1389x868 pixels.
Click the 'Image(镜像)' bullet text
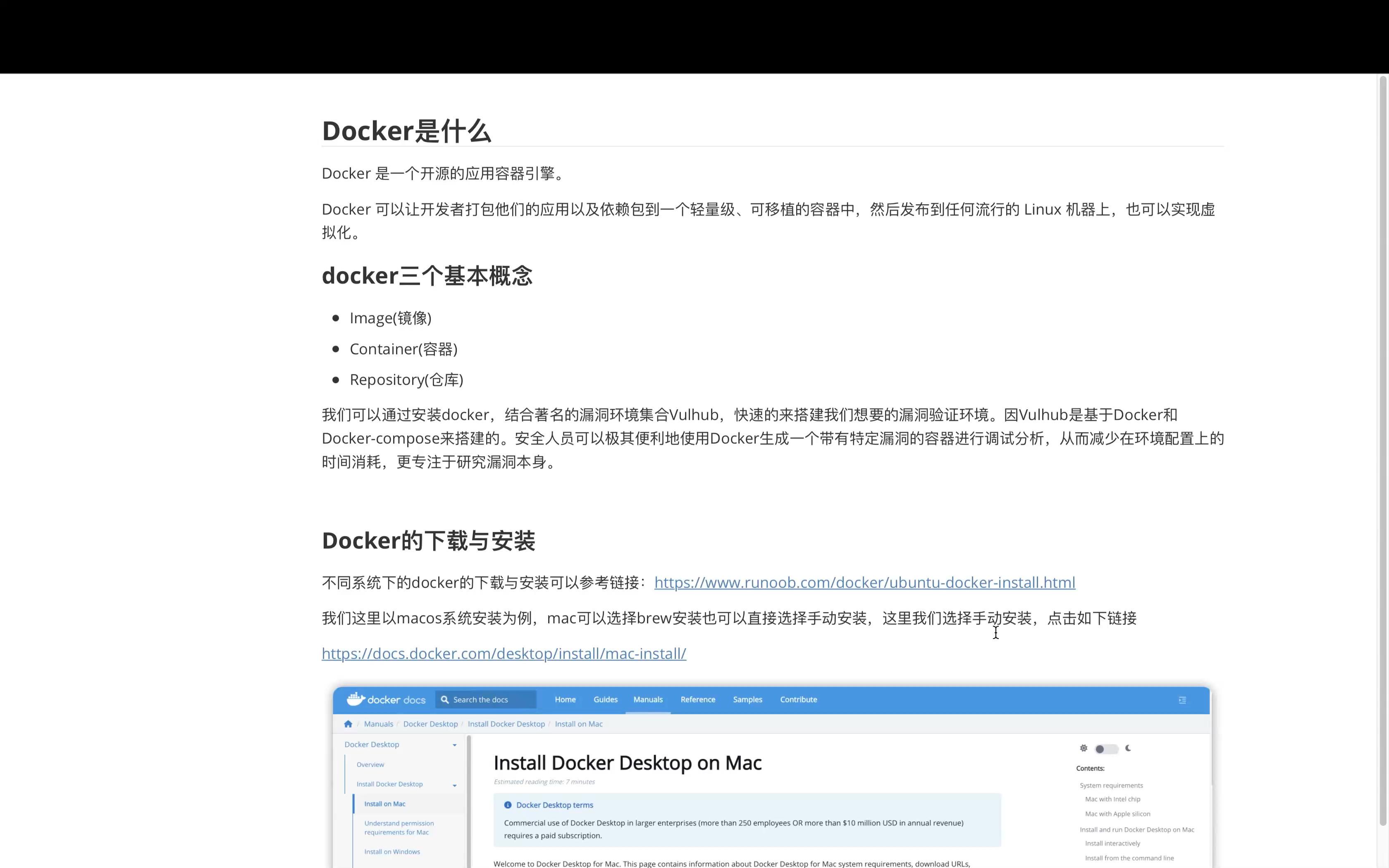tap(390, 318)
